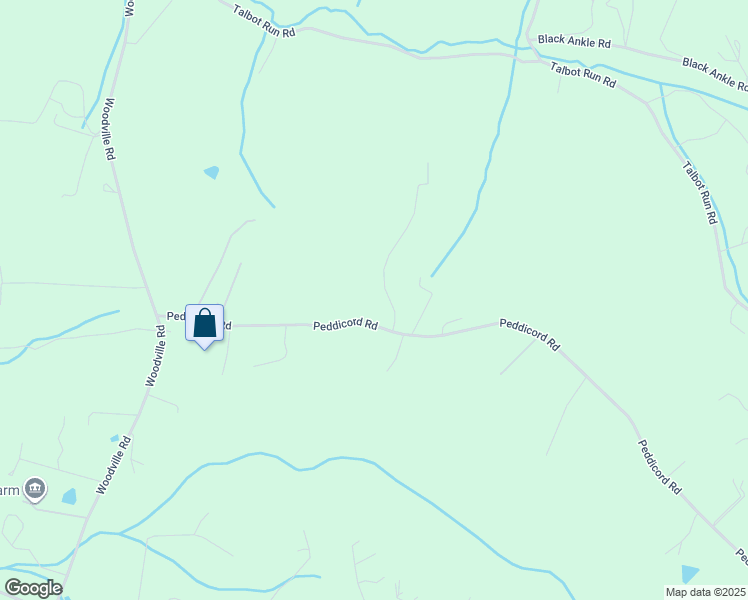Click the Peddicord Rd label where road bends southeast
This screenshot has height=600, width=748.
530,334
